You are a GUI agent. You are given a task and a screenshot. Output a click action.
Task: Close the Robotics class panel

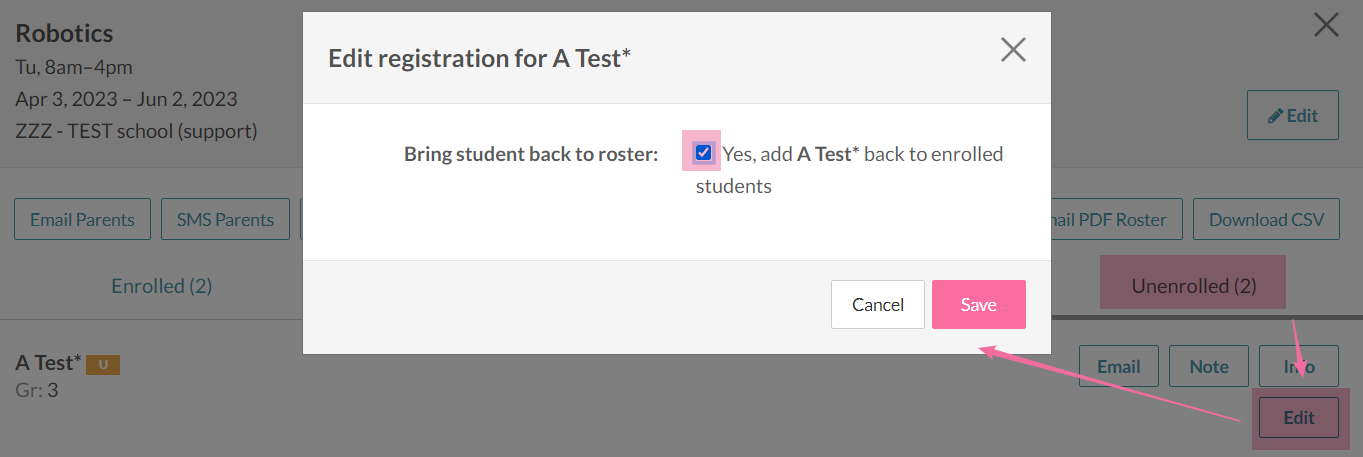pos(1326,25)
